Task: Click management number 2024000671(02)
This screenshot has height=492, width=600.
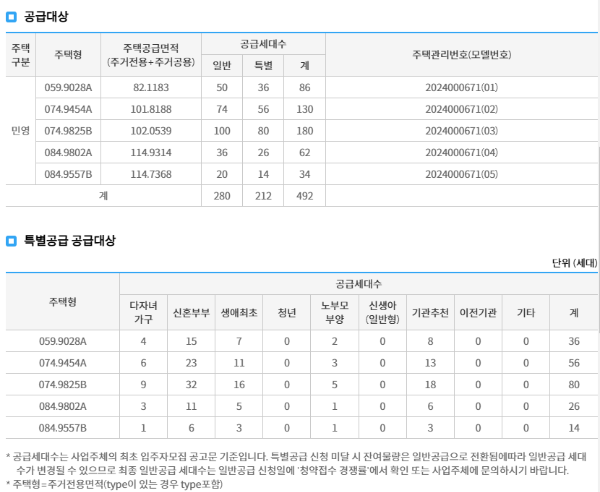Action: pyautogui.click(x=461, y=109)
